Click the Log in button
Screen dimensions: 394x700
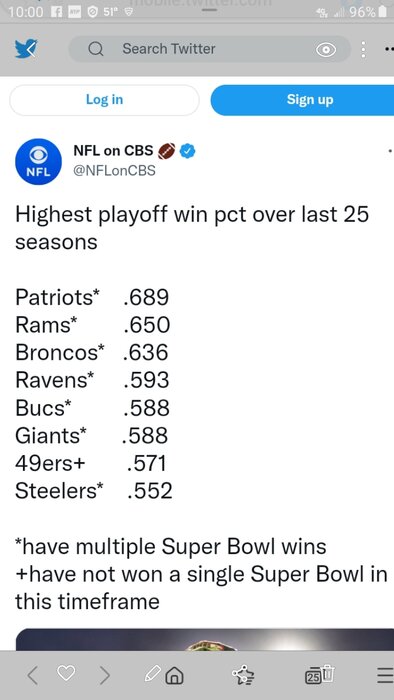point(104,100)
